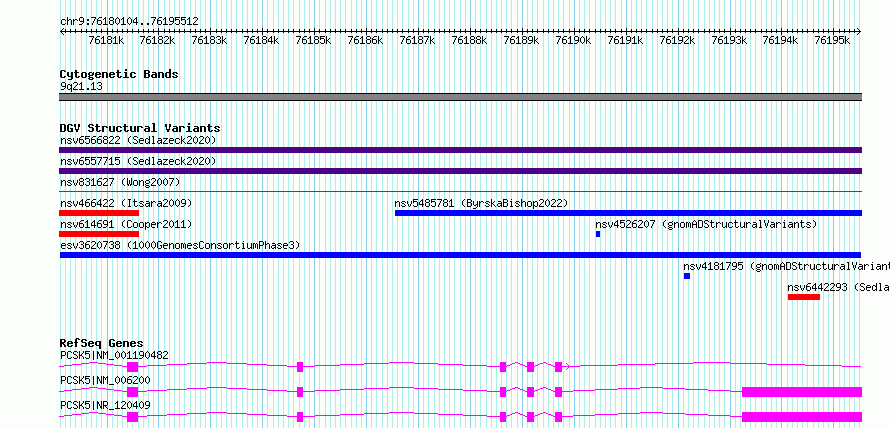Open the nsv6566822 (Sedlazeck2020) variant label
This screenshot has width=890, height=428.
[138, 140]
